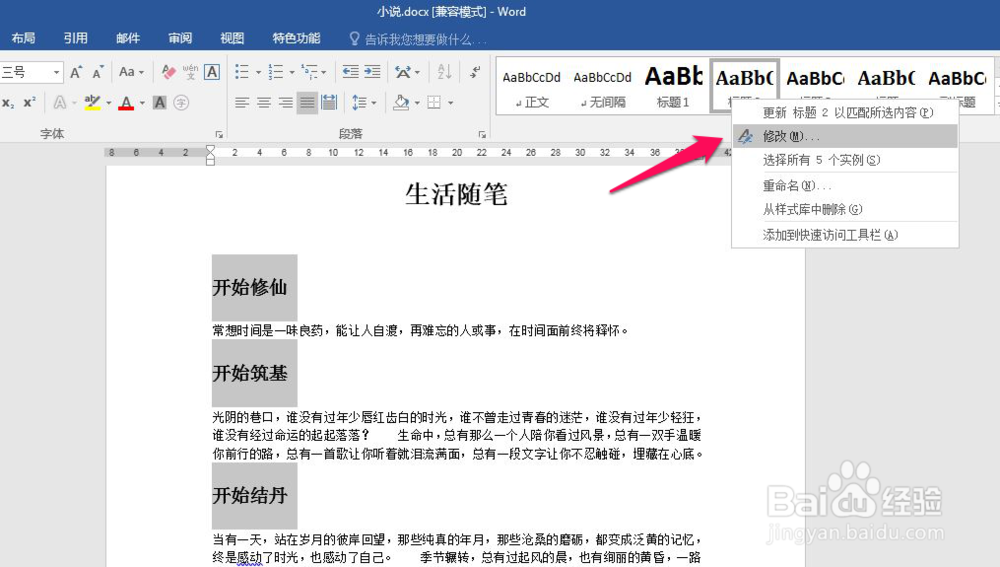The image size is (1000, 567).
Task: Apply the 无间隔 style
Action: tap(603, 87)
